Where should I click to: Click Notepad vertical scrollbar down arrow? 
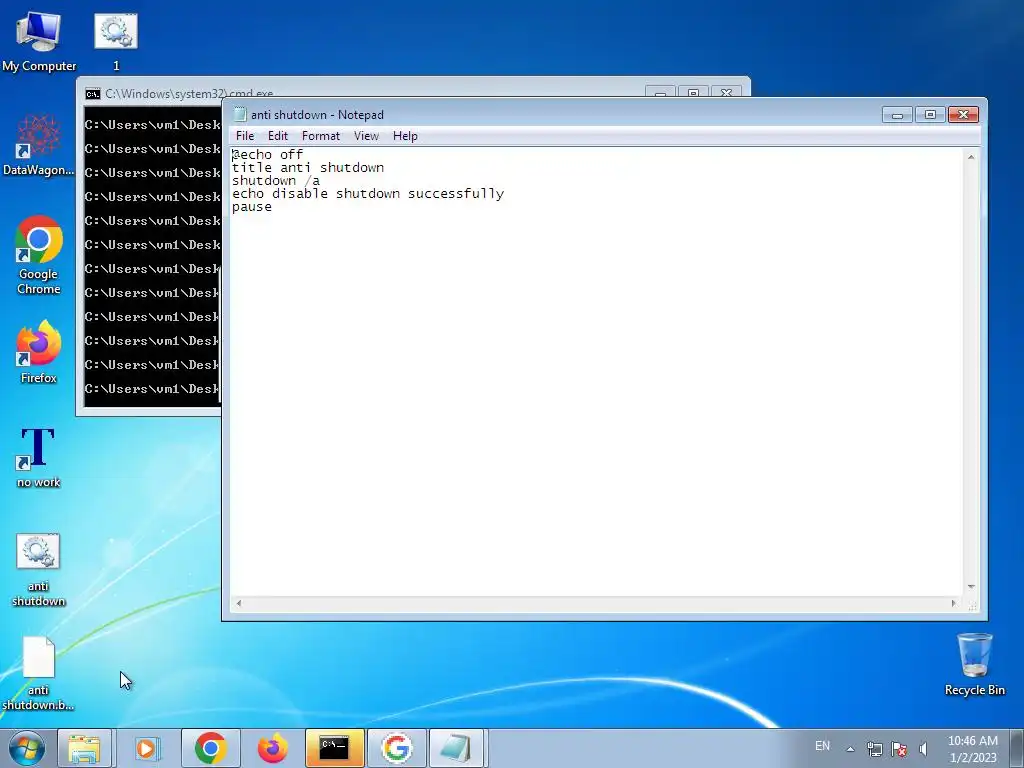[971, 587]
